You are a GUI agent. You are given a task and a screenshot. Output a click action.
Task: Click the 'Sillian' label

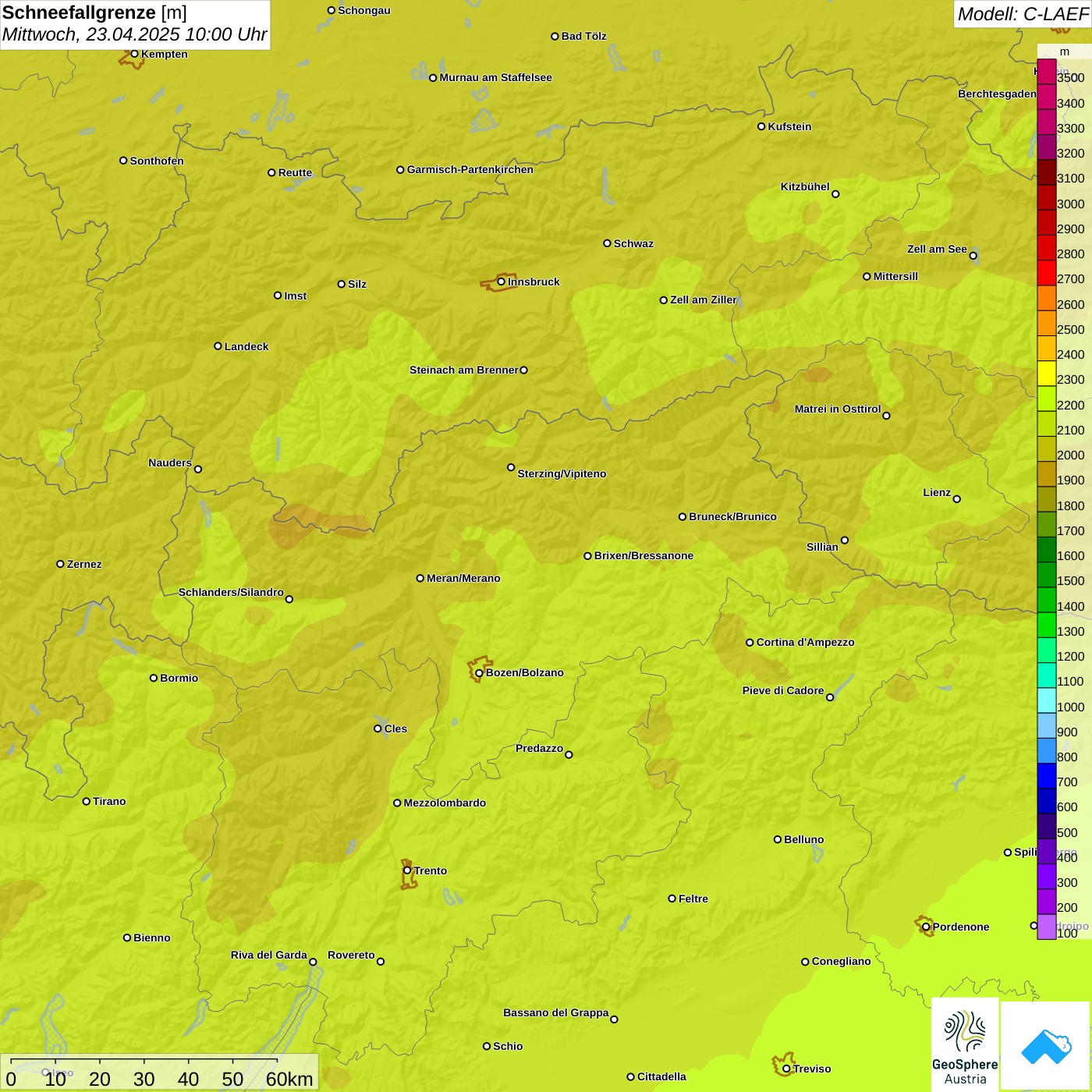[822, 547]
